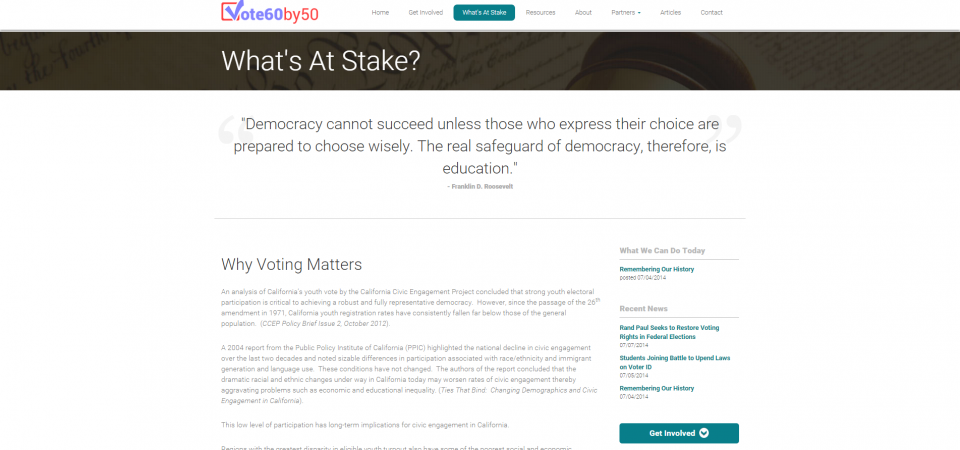This screenshot has width=960, height=450.
Task: Click the chevron icon in Get Involved button
Action: [x=704, y=433]
